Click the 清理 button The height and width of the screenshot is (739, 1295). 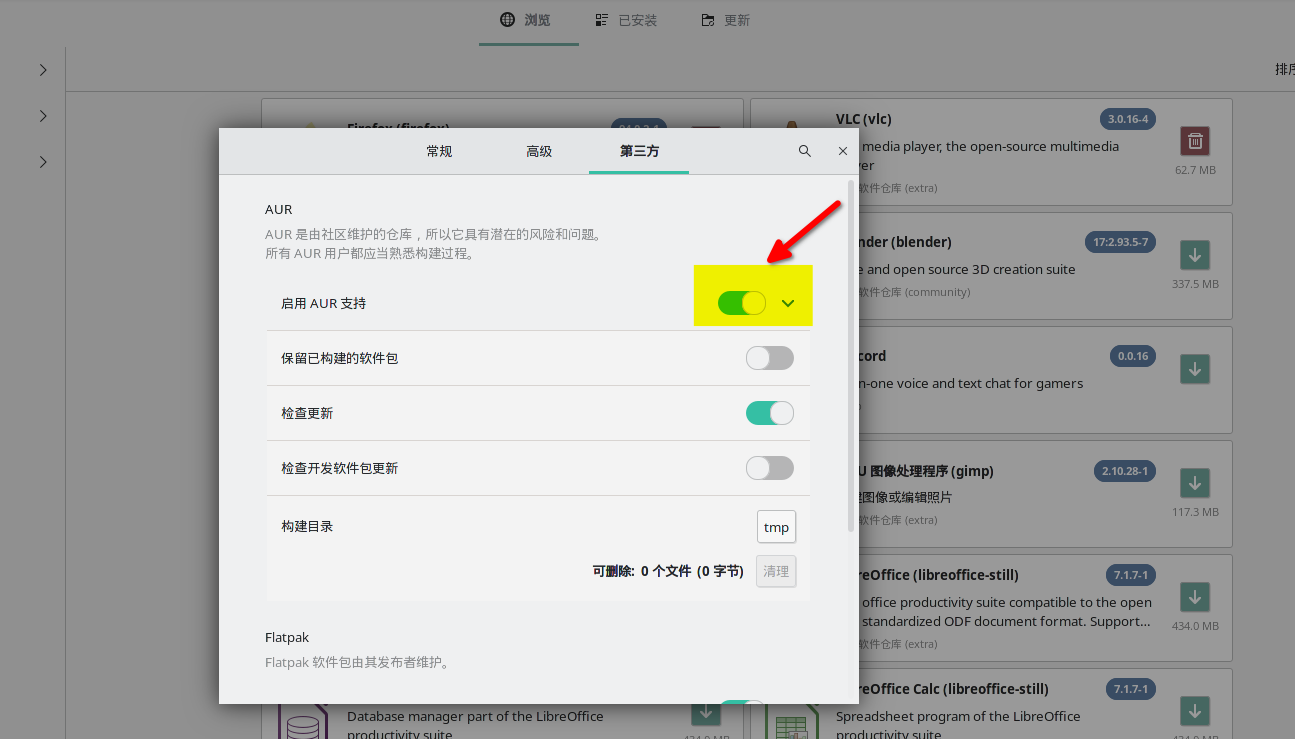776,571
